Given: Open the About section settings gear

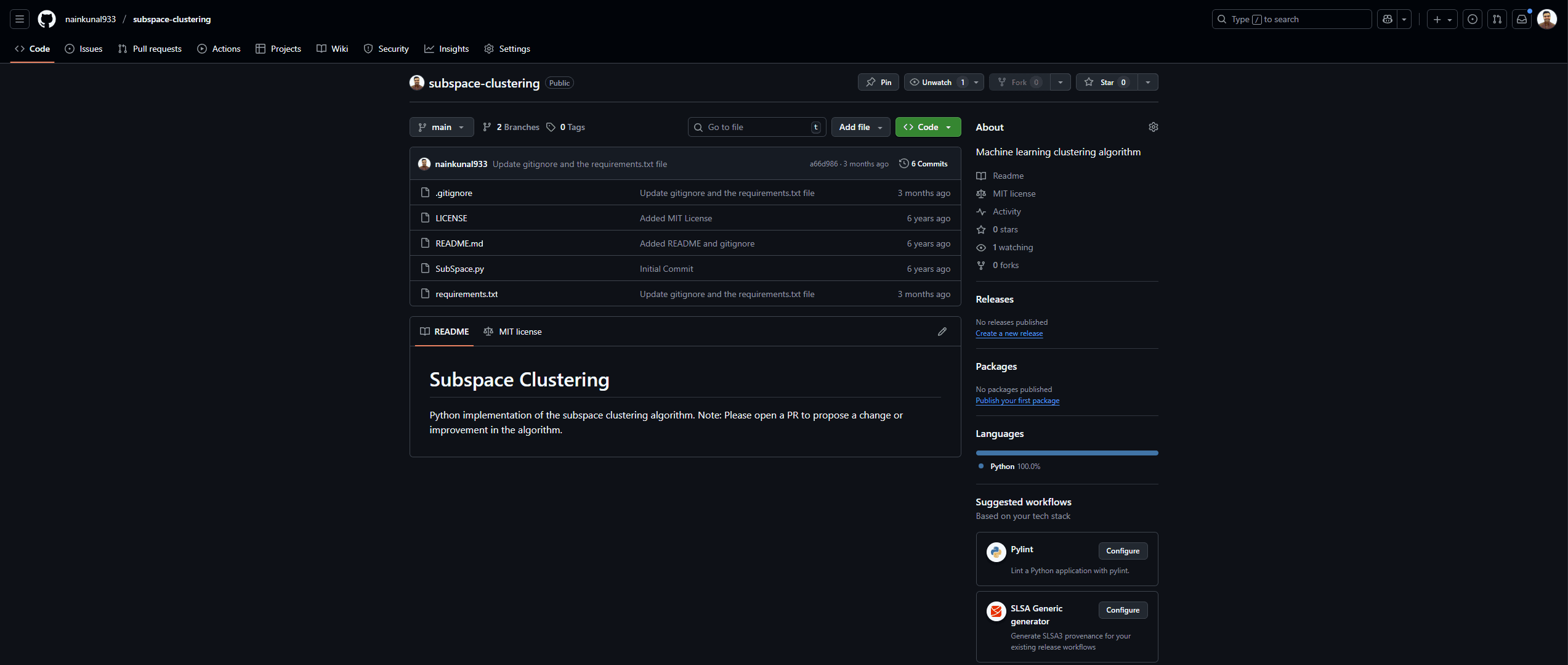Looking at the screenshot, I should pyautogui.click(x=1153, y=127).
